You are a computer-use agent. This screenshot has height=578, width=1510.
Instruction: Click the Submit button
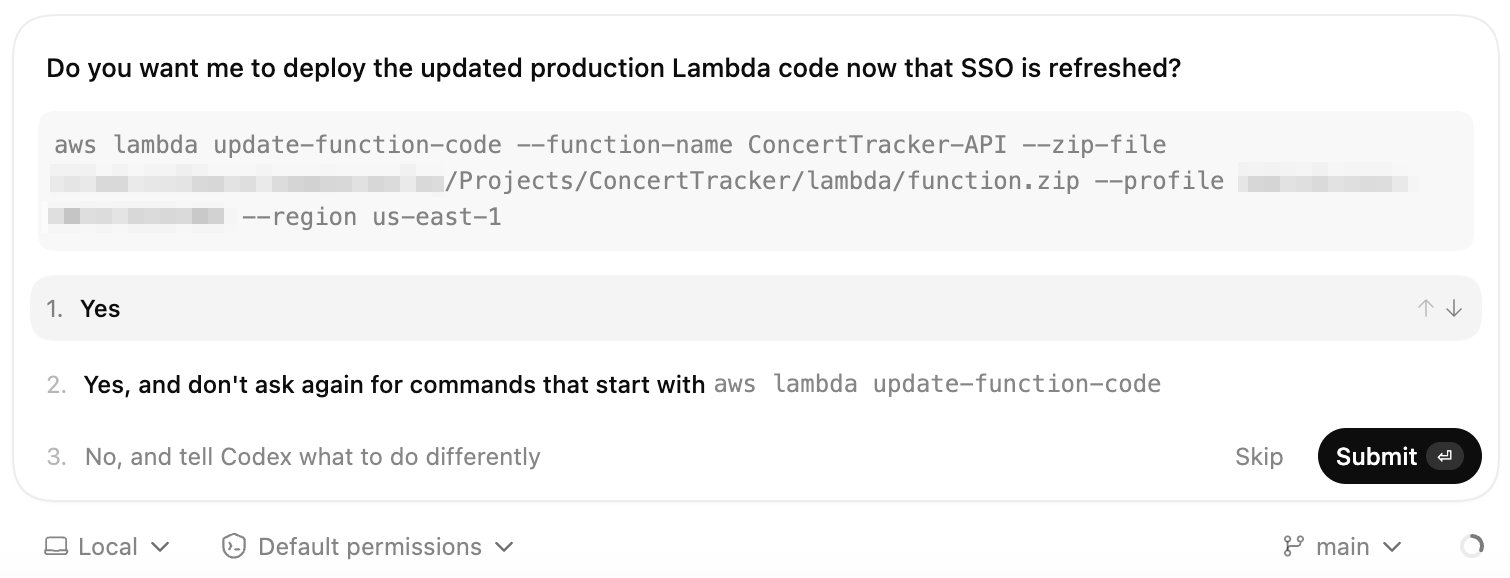1399,455
